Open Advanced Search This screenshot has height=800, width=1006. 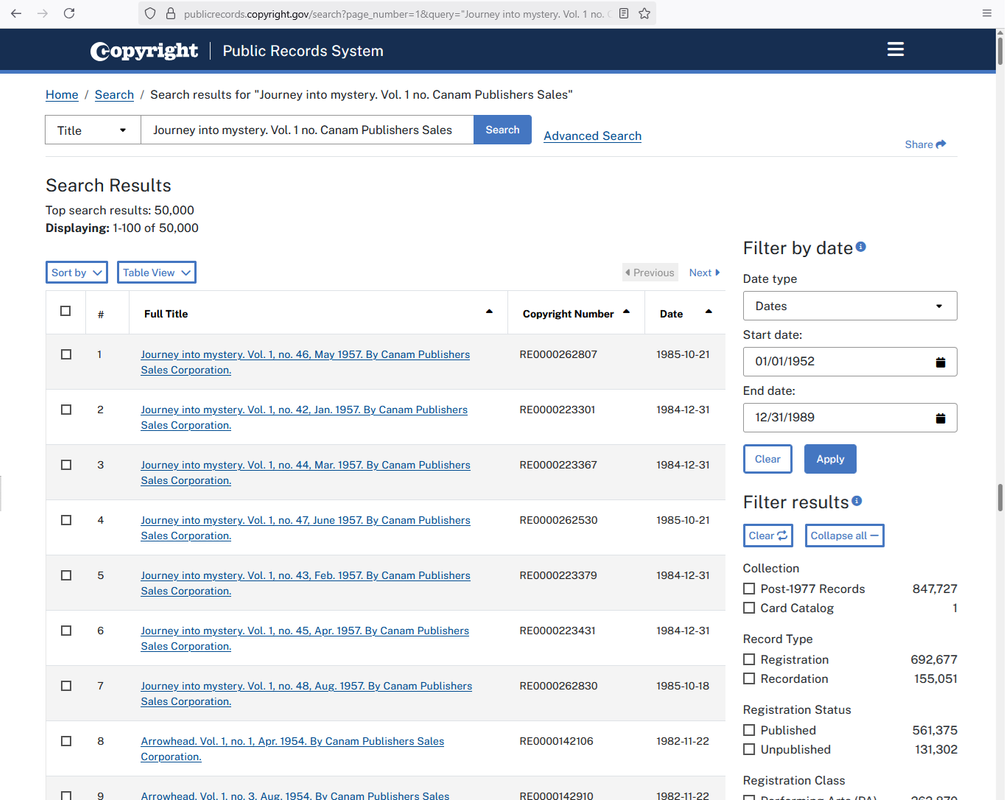coord(592,136)
